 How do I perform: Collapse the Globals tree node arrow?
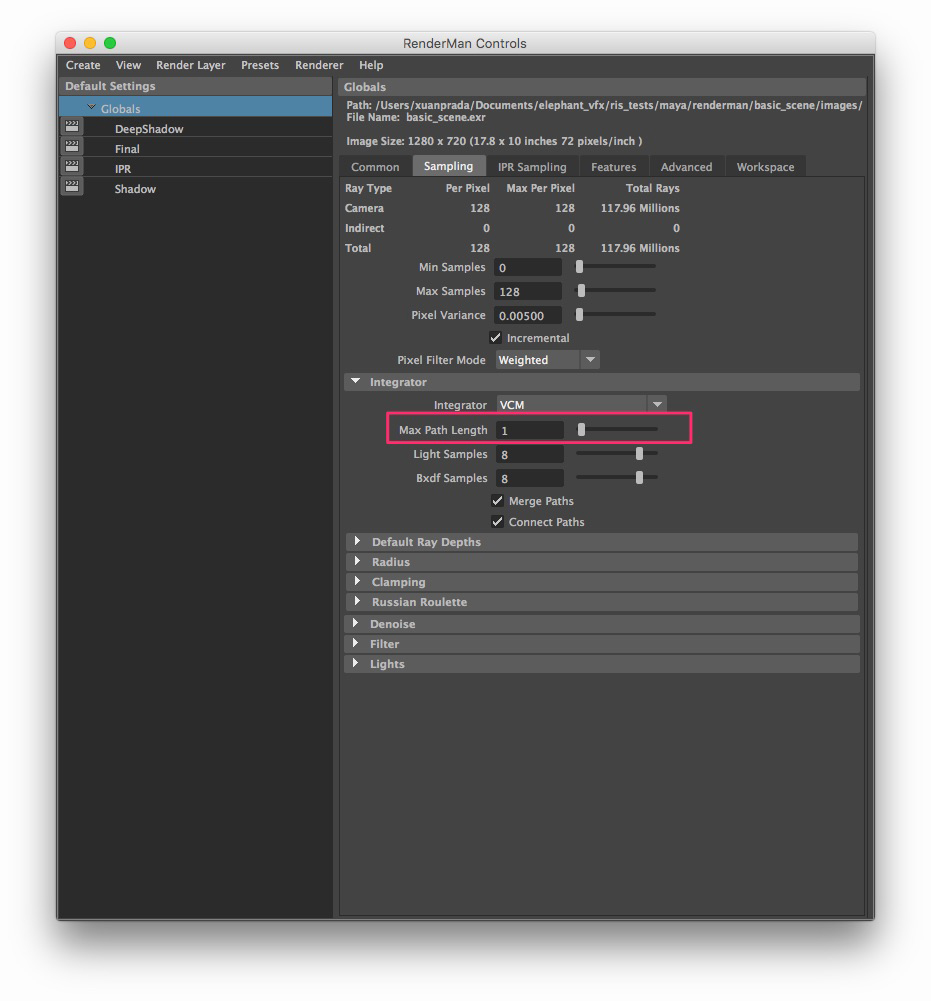pyautogui.click(x=91, y=107)
